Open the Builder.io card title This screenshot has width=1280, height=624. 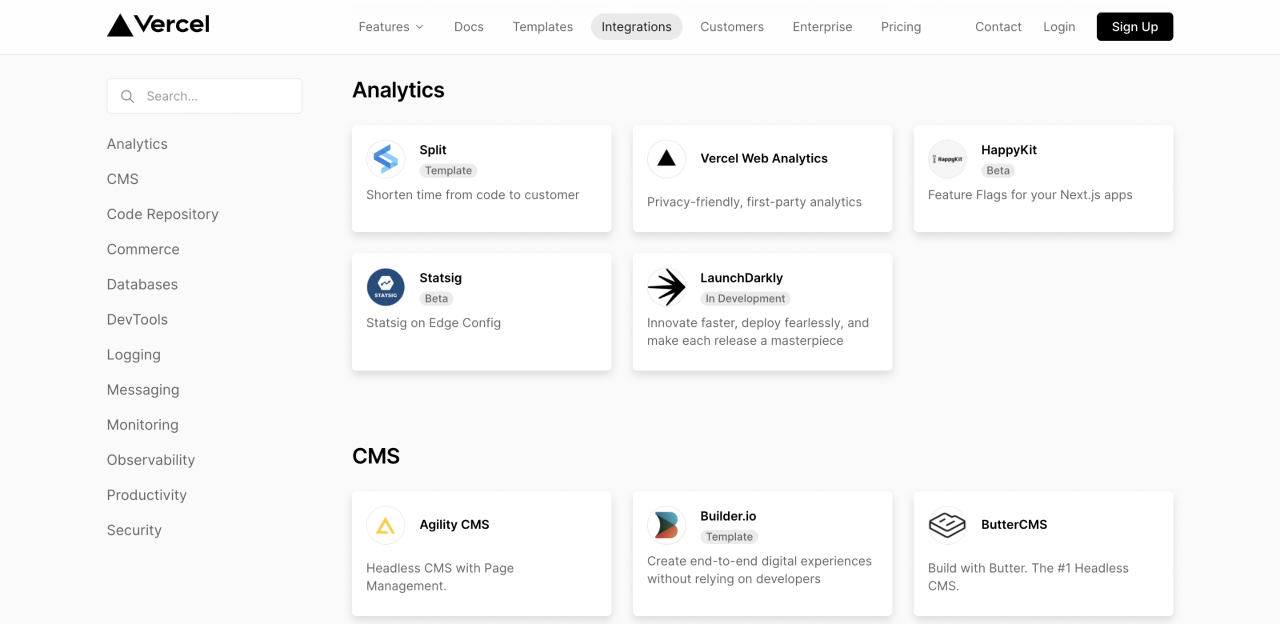click(728, 516)
